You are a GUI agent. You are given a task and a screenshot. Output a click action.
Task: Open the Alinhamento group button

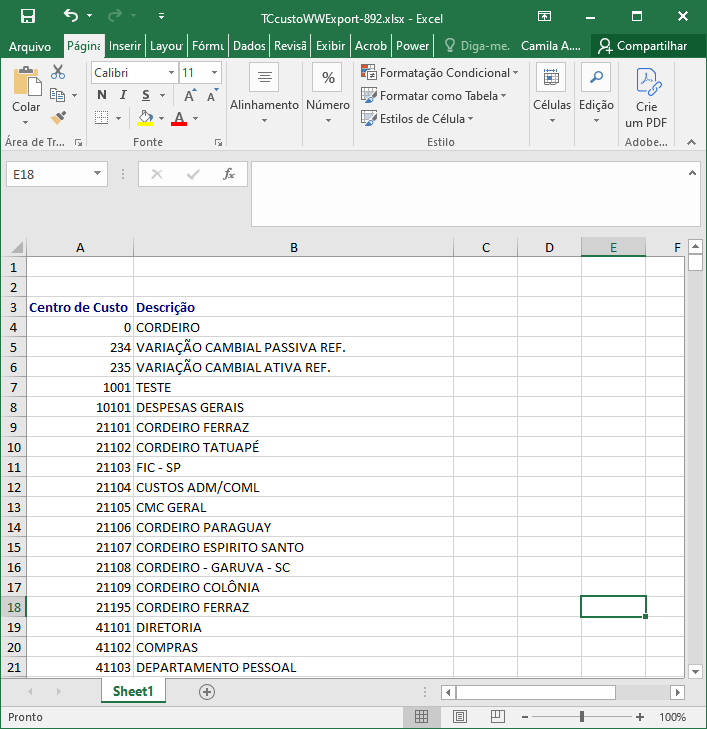[x=264, y=94]
